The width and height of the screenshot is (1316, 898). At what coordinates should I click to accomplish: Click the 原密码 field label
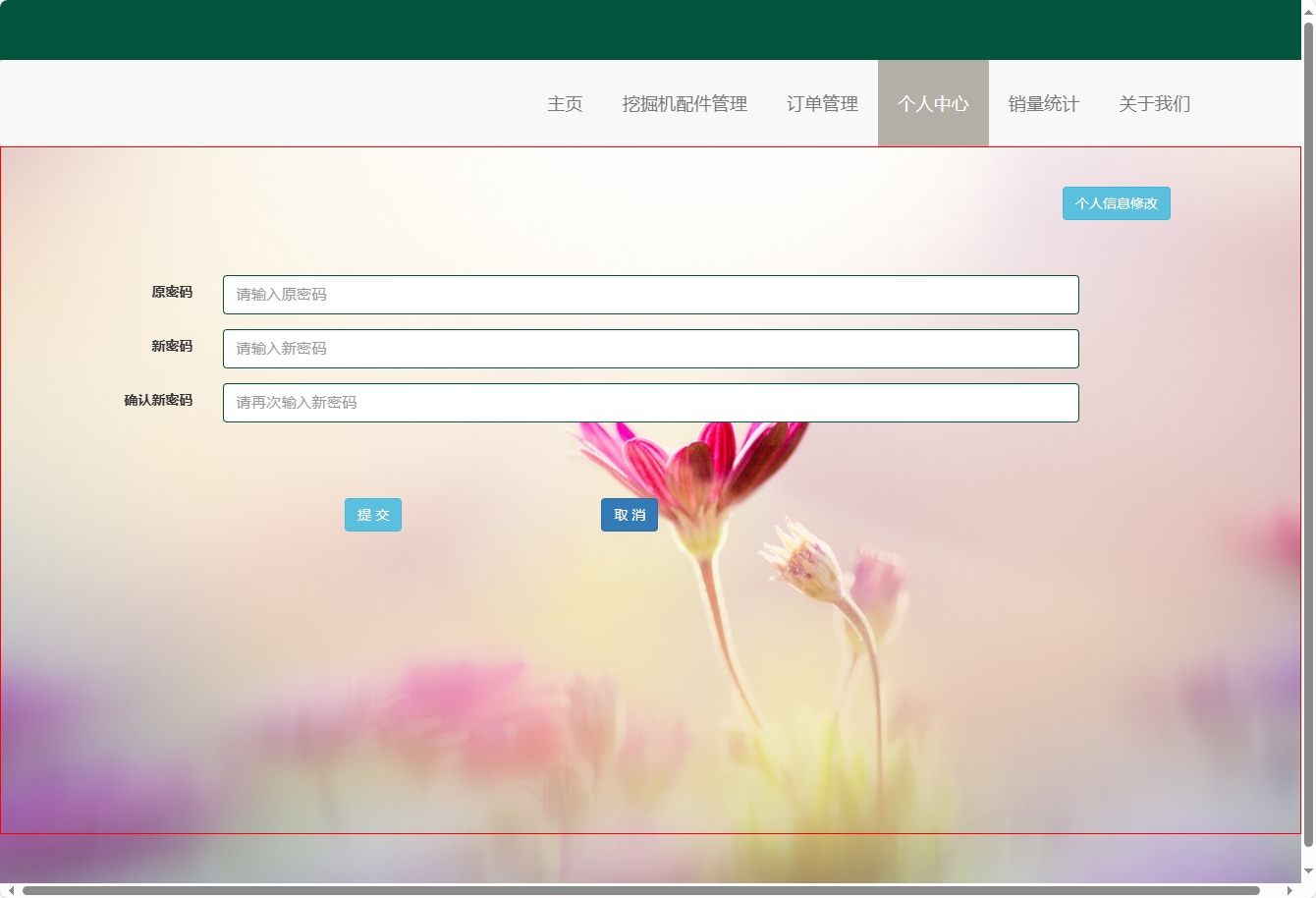(x=172, y=292)
